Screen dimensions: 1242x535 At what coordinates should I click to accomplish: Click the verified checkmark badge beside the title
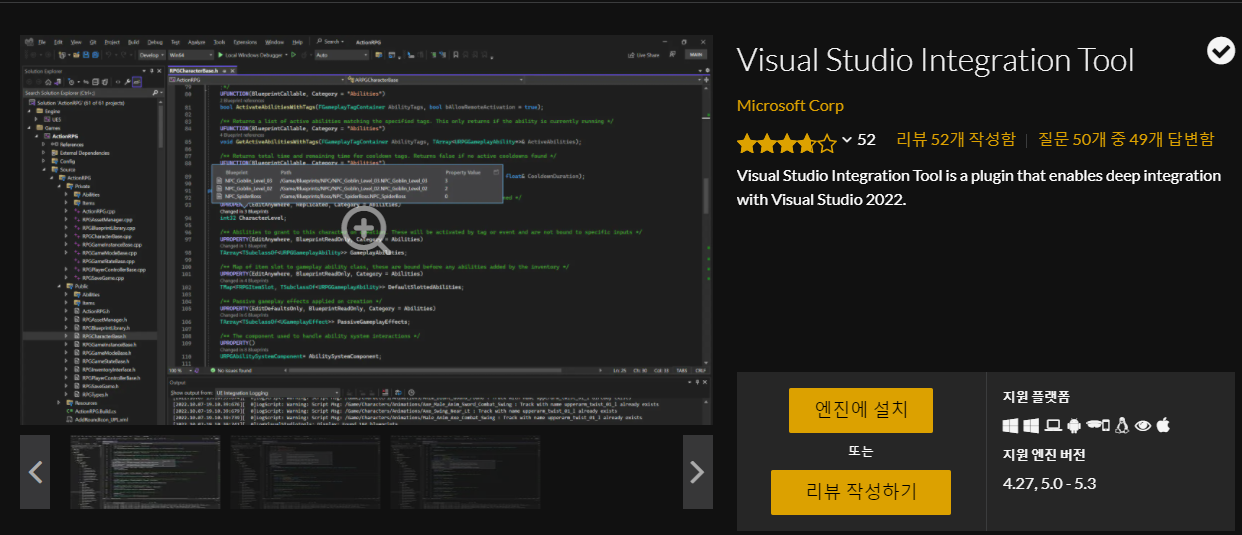[1220, 50]
